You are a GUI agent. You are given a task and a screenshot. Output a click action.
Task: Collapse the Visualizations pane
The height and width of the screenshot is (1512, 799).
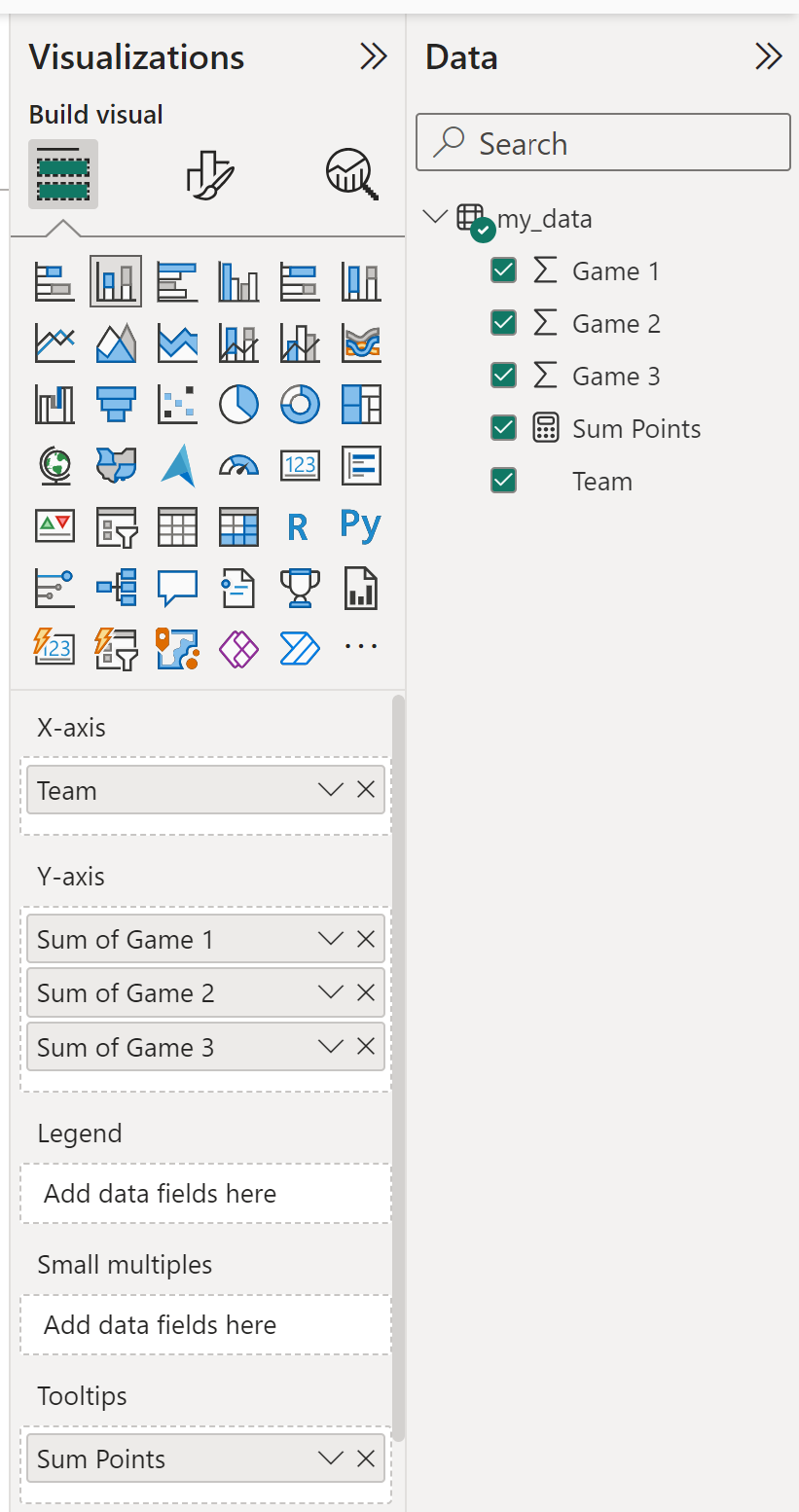tap(373, 57)
